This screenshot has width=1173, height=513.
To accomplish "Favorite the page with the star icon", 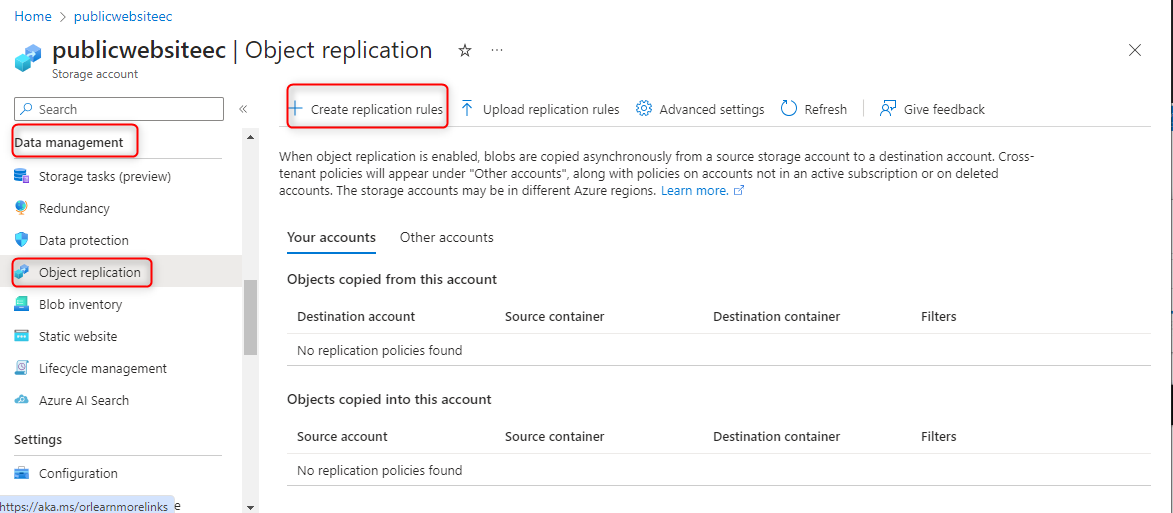I will tap(464, 50).
